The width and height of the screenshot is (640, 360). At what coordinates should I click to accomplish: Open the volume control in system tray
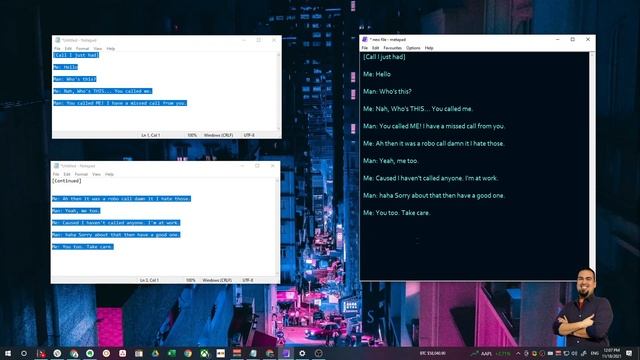(x=575, y=353)
